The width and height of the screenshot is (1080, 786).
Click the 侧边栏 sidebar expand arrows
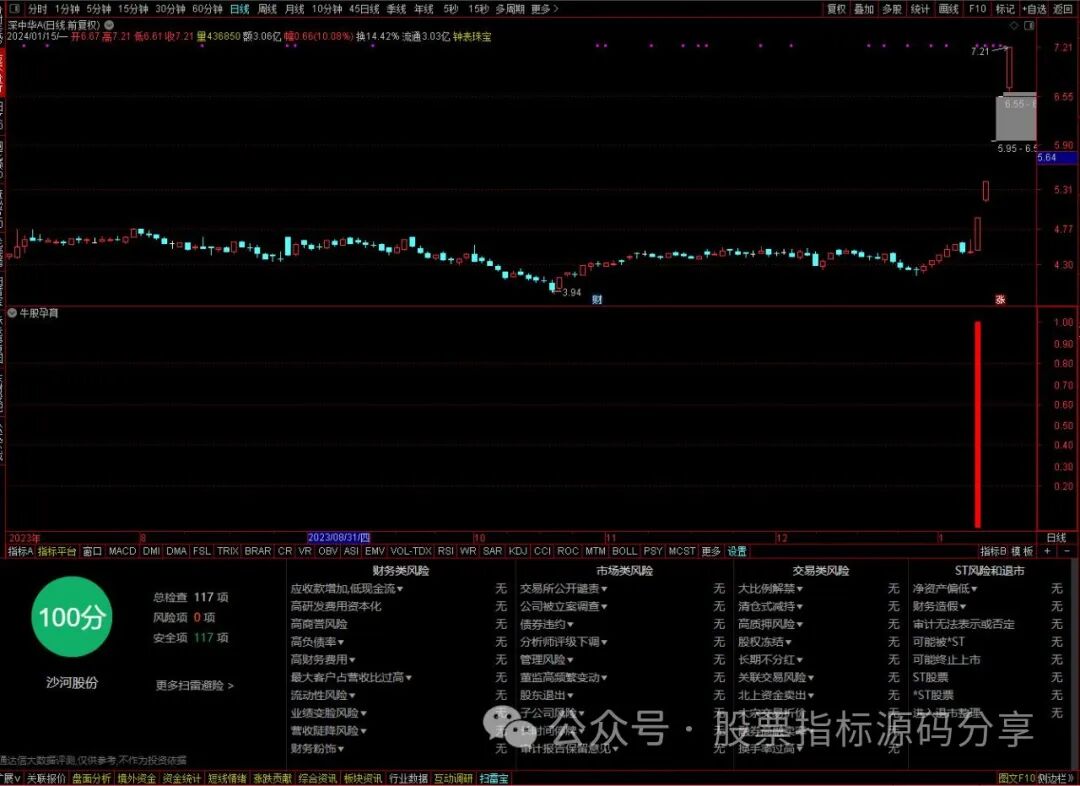[x=1057, y=778]
